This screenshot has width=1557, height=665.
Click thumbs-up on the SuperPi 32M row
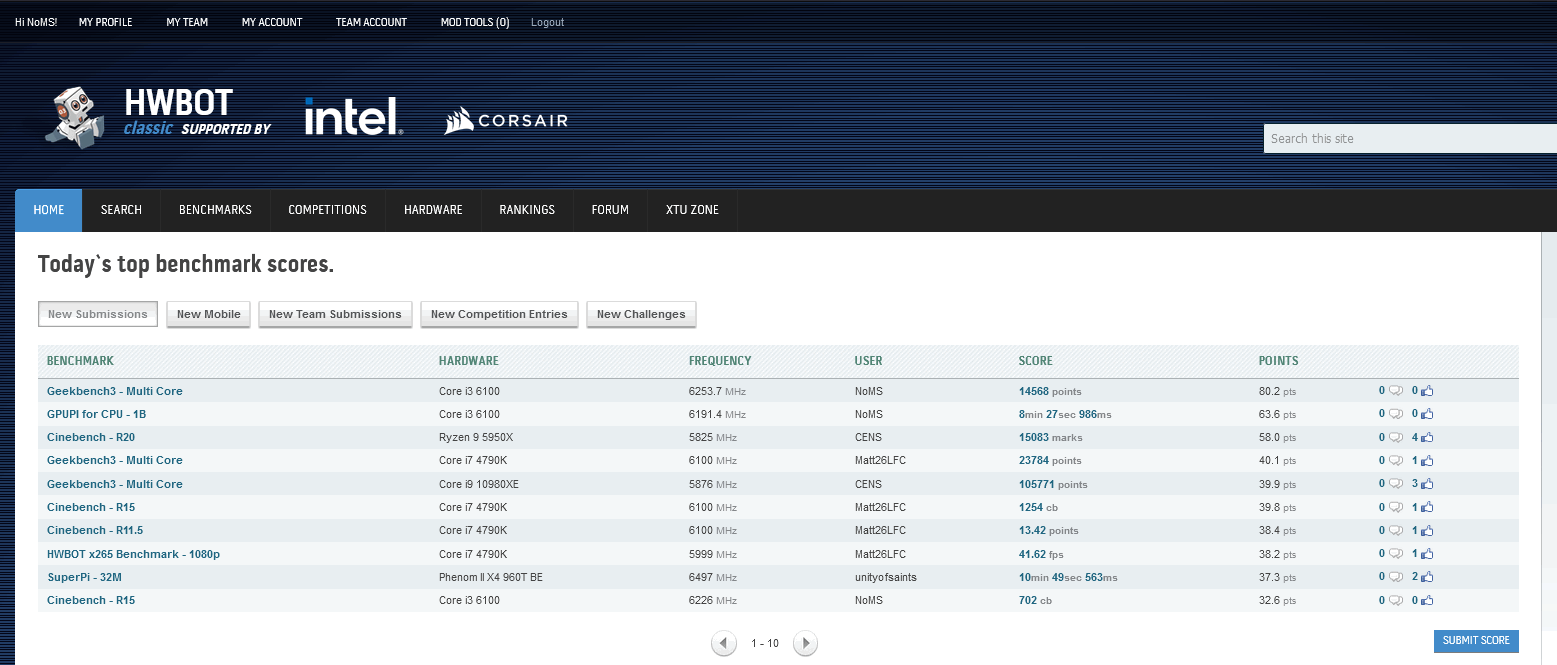(x=1426, y=577)
